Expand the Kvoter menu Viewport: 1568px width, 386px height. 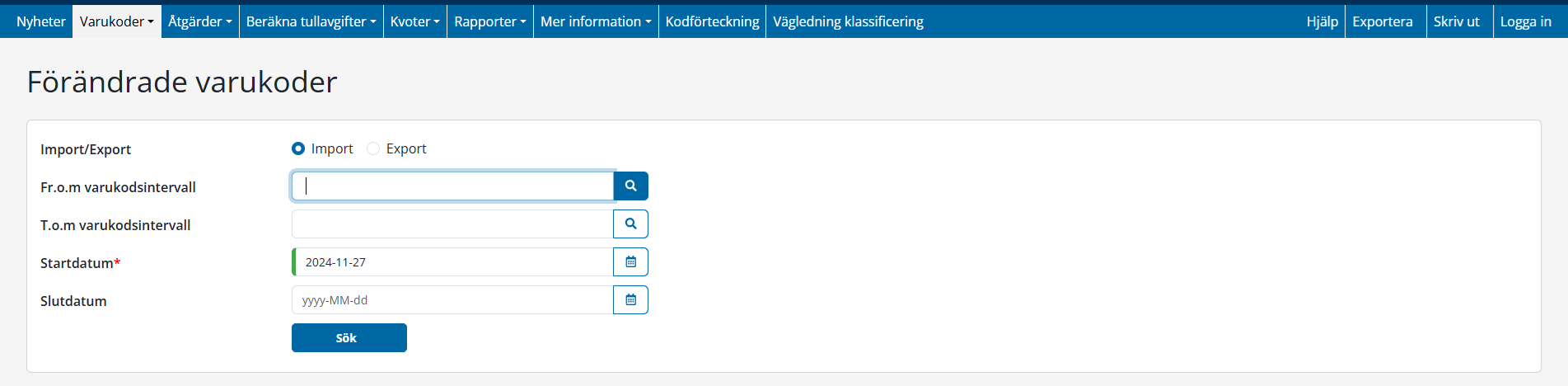[x=414, y=21]
